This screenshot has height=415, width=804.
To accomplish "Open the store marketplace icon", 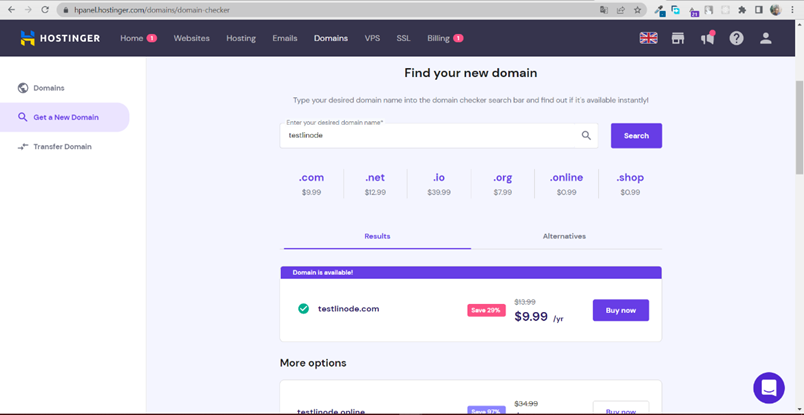I will (x=678, y=38).
